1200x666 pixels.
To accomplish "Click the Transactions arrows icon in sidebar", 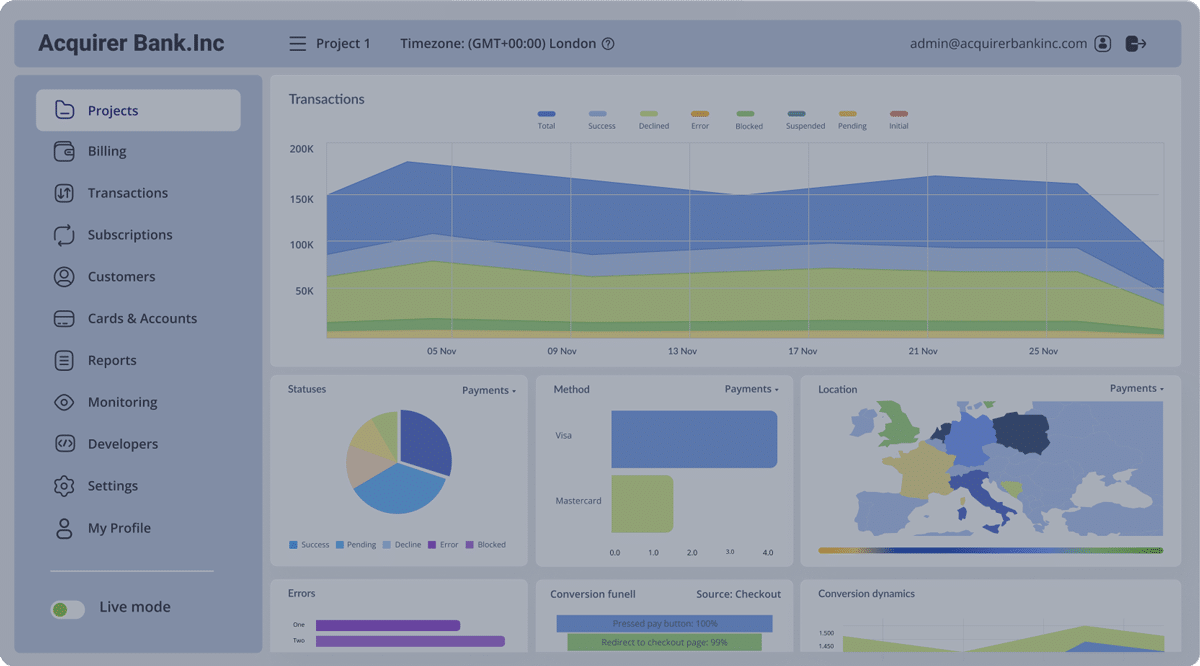I will coord(64,193).
